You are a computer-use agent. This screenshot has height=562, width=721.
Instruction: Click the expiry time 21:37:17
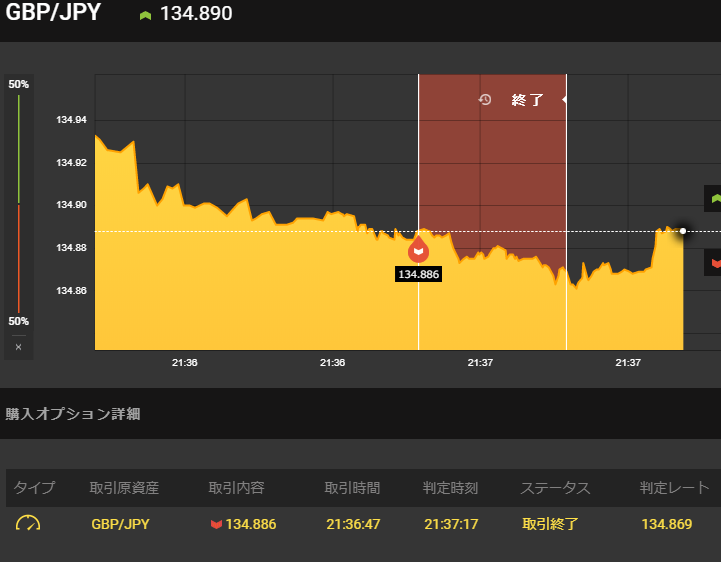(451, 524)
